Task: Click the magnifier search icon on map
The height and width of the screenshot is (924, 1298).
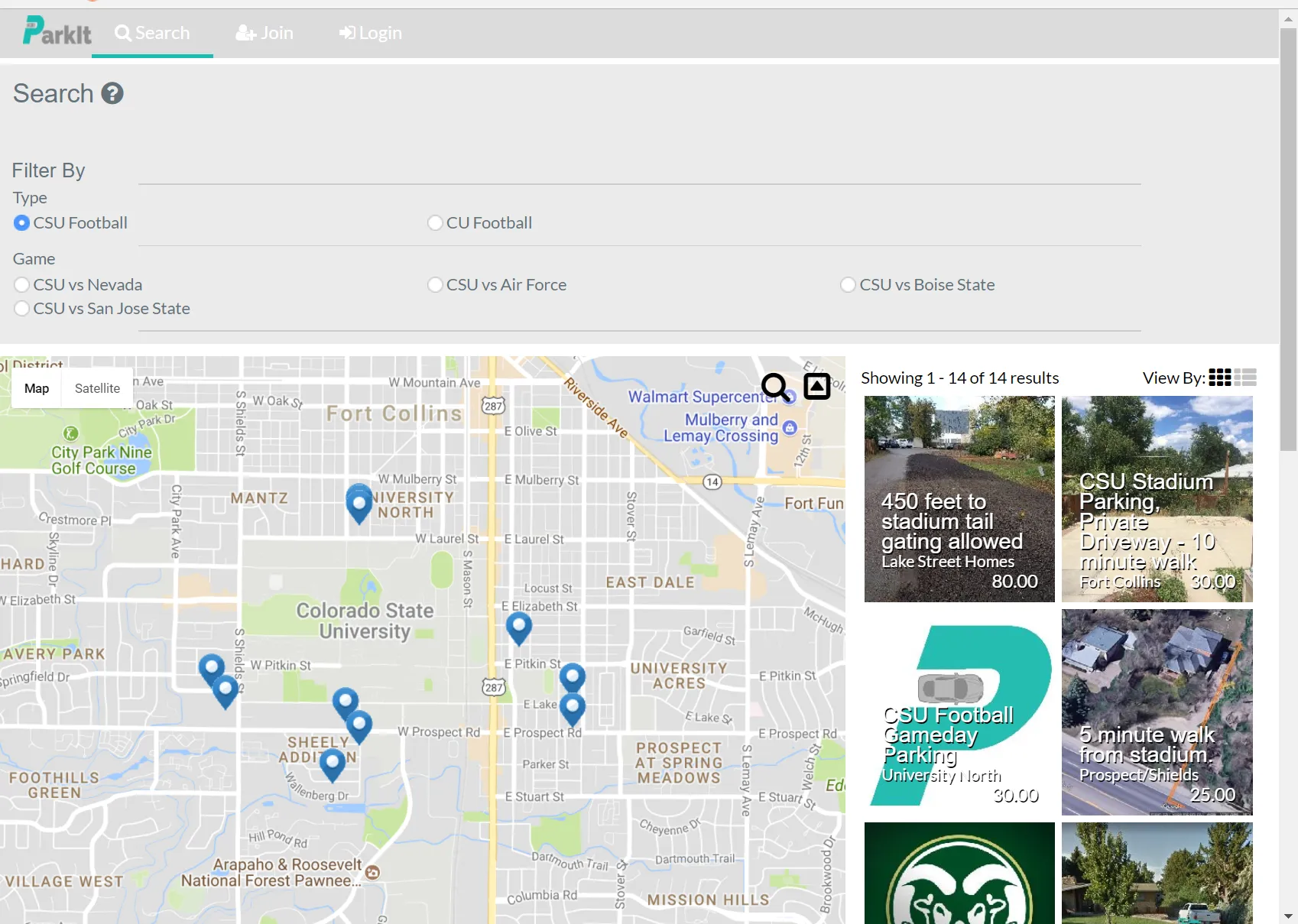Action: 775,387
